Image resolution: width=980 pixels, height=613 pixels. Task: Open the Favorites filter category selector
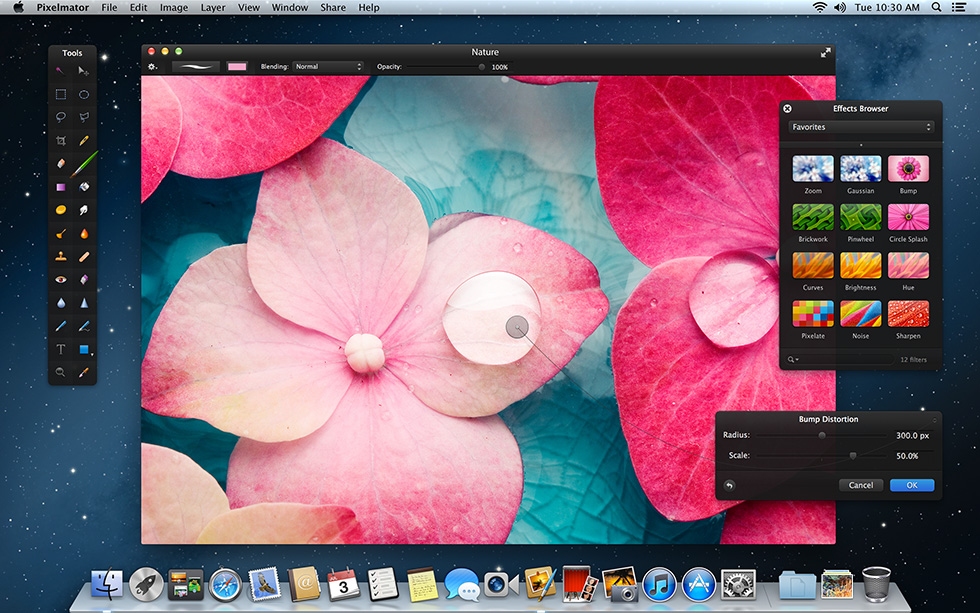coord(860,127)
